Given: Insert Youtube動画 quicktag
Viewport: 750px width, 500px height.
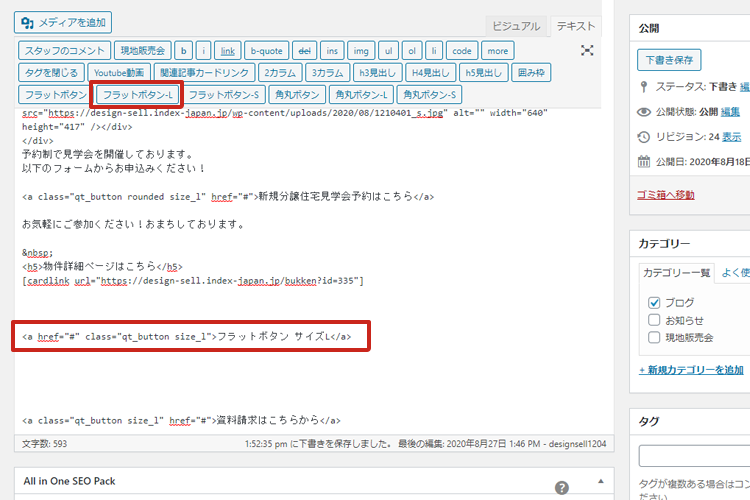Looking at the screenshot, I should [x=119, y=72].
